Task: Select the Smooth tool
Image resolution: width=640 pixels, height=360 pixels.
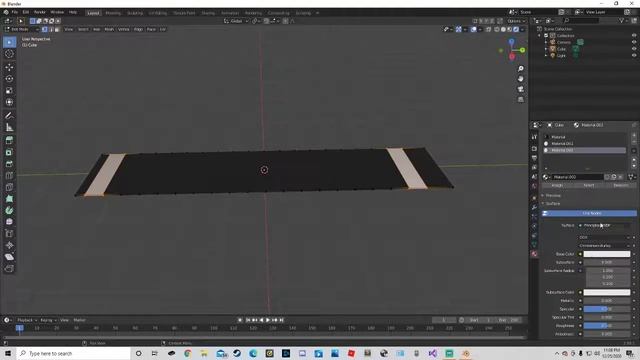Action: tap(9, 222)
